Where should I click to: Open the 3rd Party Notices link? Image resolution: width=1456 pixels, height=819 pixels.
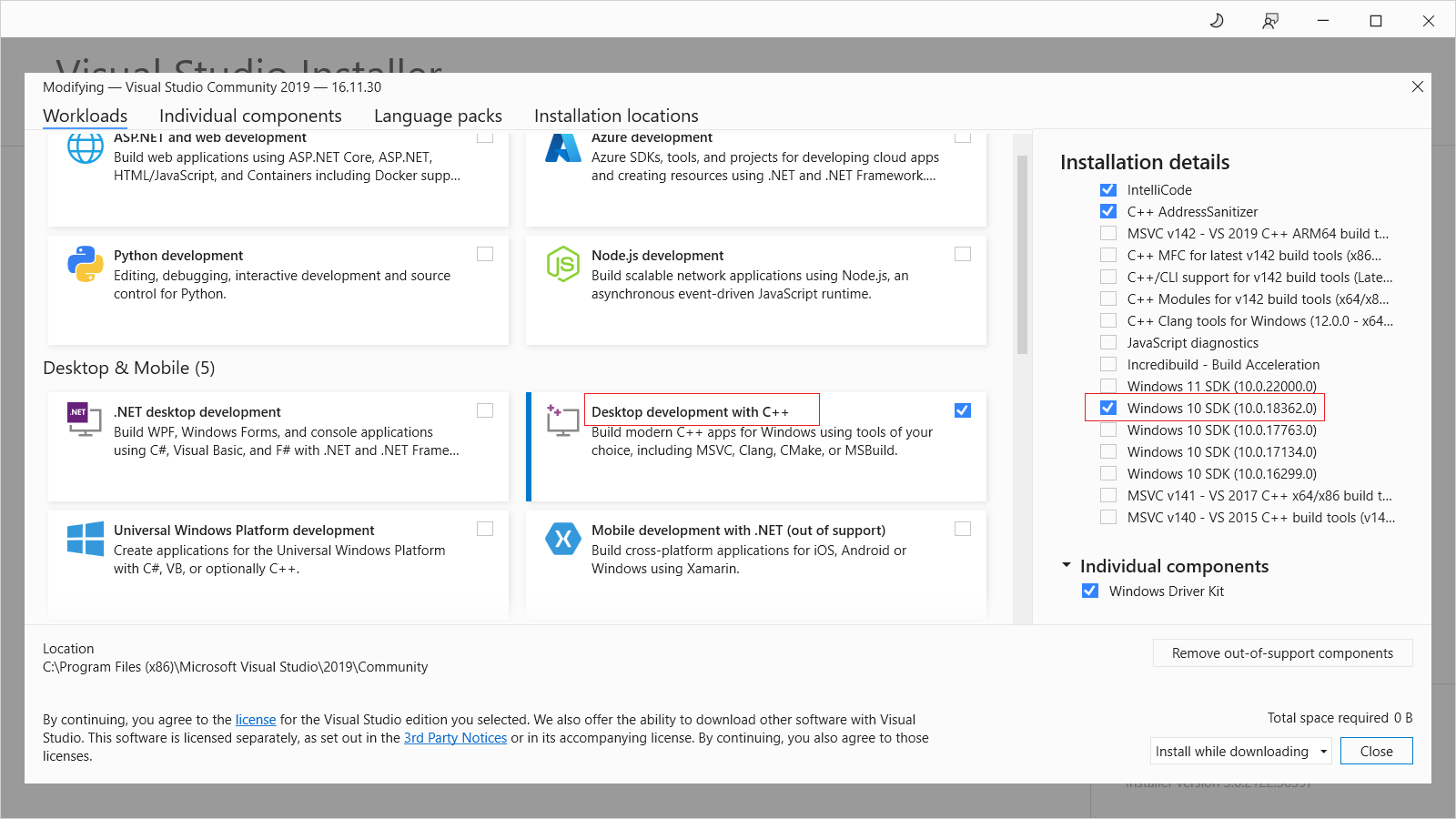(455, 738)
